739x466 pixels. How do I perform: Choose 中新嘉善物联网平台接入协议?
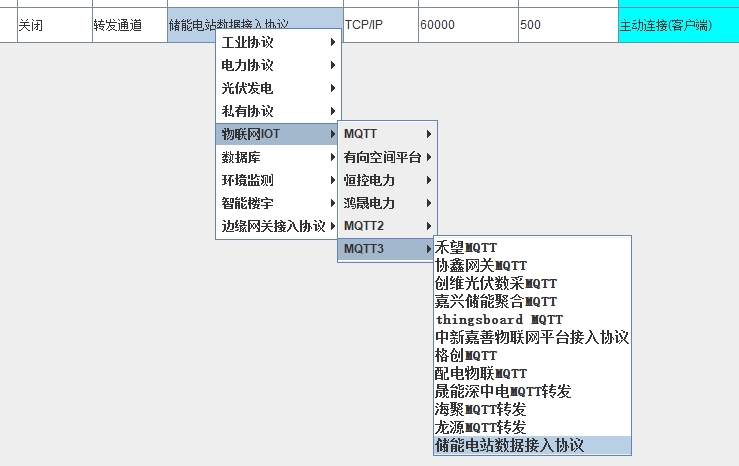click(x=533, y=337)
